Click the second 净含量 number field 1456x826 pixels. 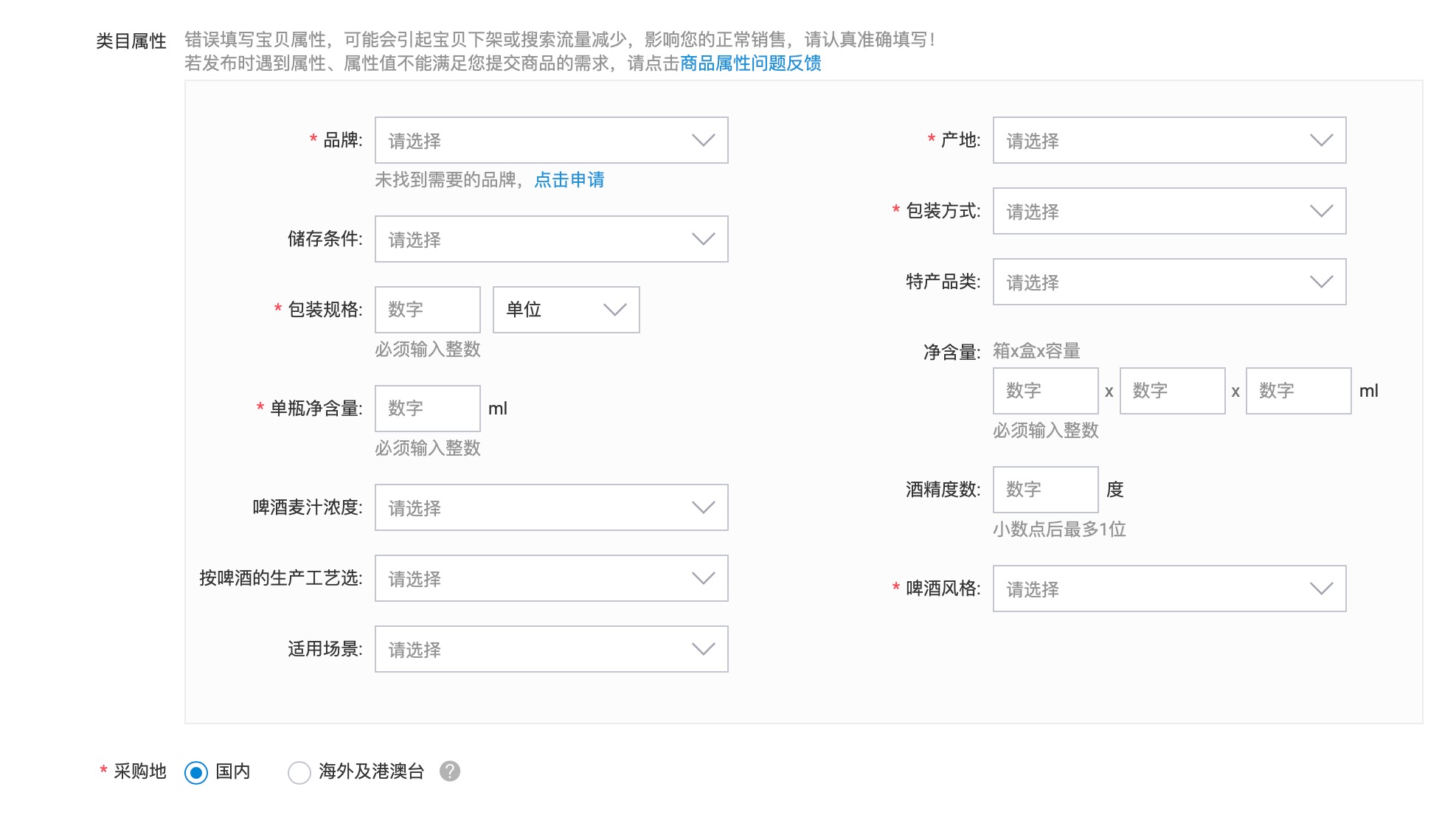click(x=1172, y=391)
